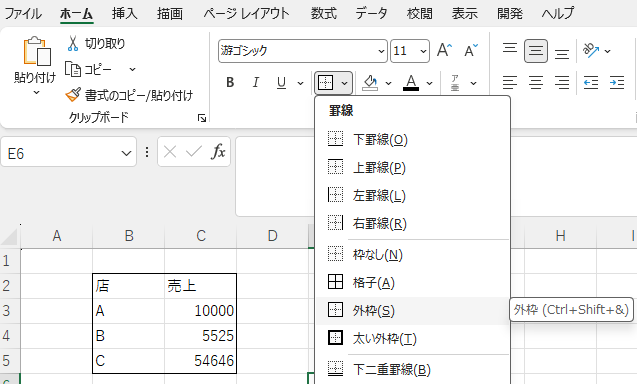Screen dimensions: 637x384
Task: Select 下罫線(O) bottom border option
Action: coord(412,139)
